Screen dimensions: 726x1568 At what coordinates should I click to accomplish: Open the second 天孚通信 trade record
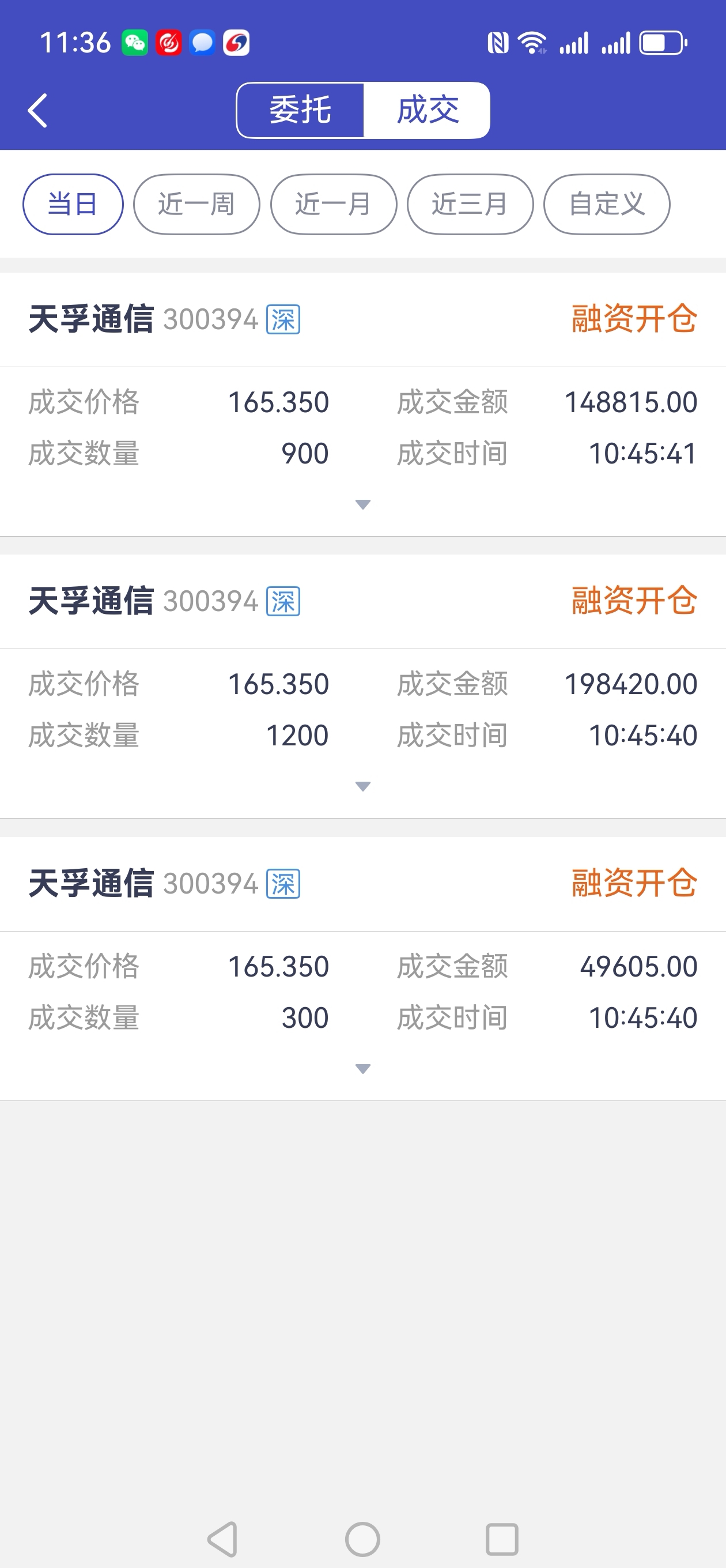[91, 601]
